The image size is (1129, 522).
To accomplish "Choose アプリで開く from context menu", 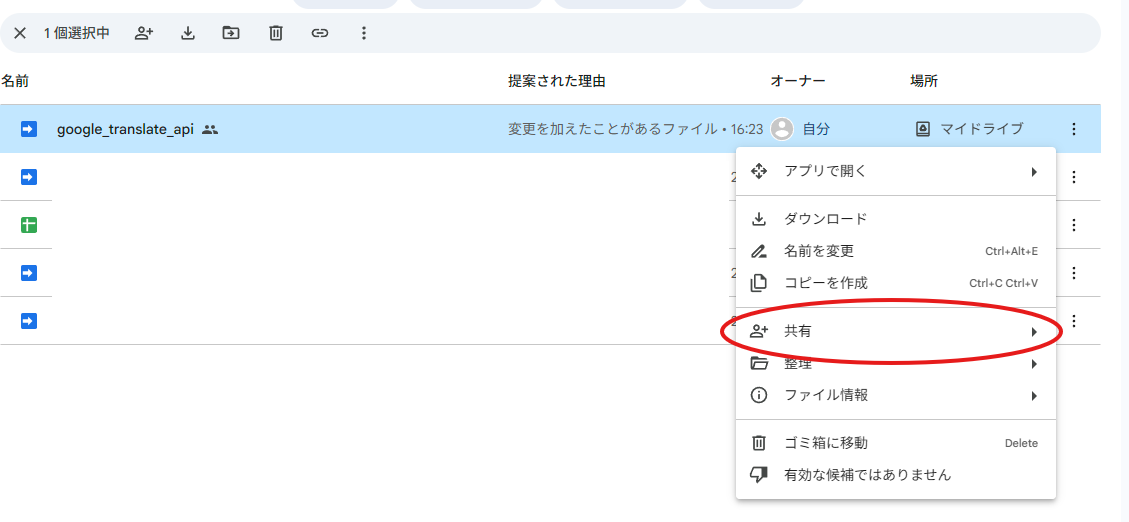I will [896, 171].
